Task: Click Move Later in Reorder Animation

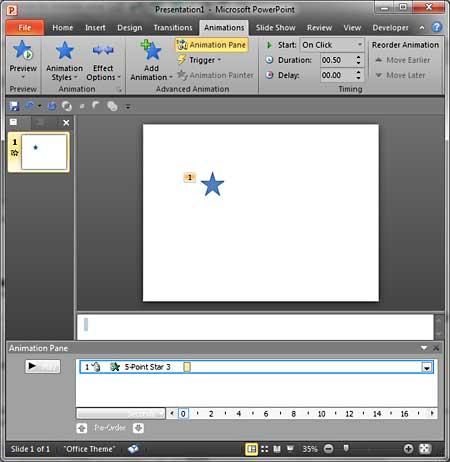Action: [x=400, y=75]
